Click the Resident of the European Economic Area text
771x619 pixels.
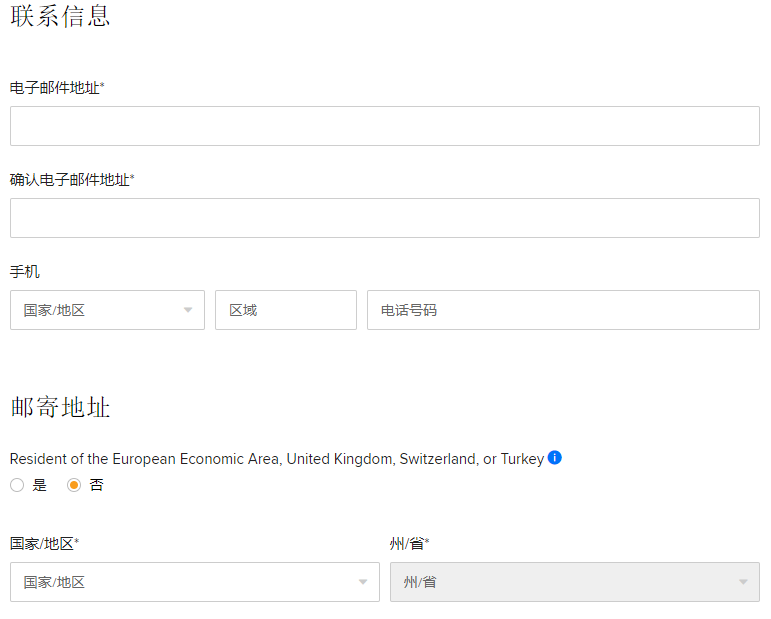pyautogui.click(x=276, y=459)
